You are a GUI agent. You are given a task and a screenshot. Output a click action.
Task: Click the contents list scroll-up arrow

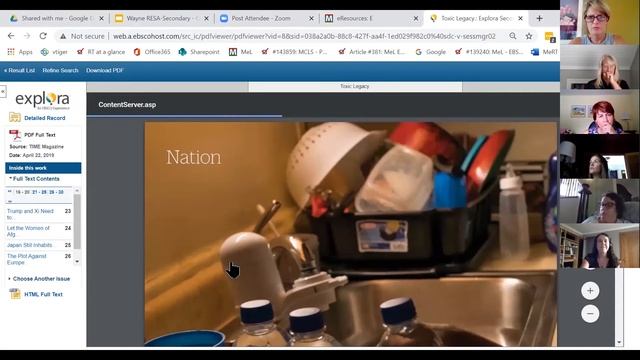[77, 191]
